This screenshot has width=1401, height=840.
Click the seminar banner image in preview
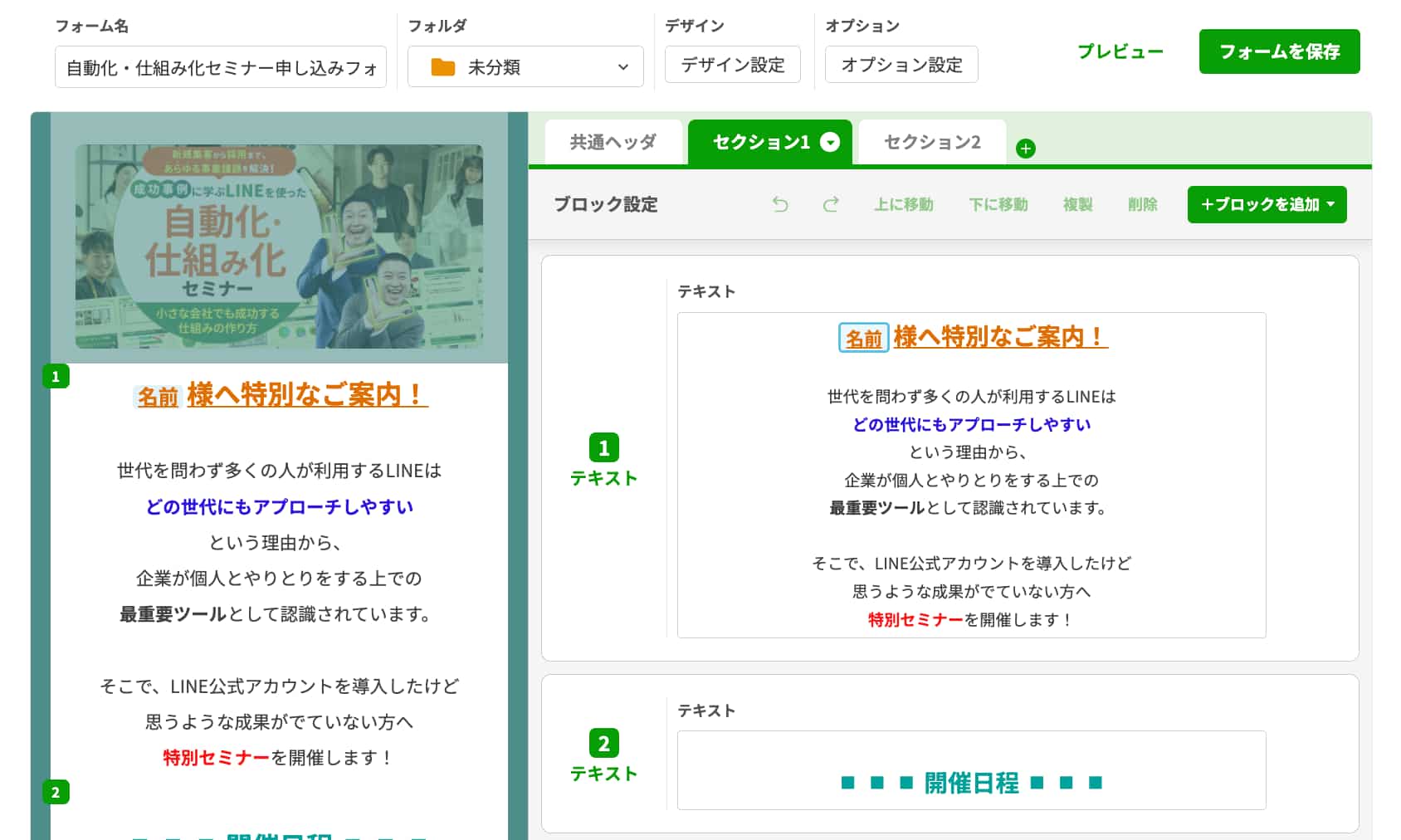(x=279, y=246)
